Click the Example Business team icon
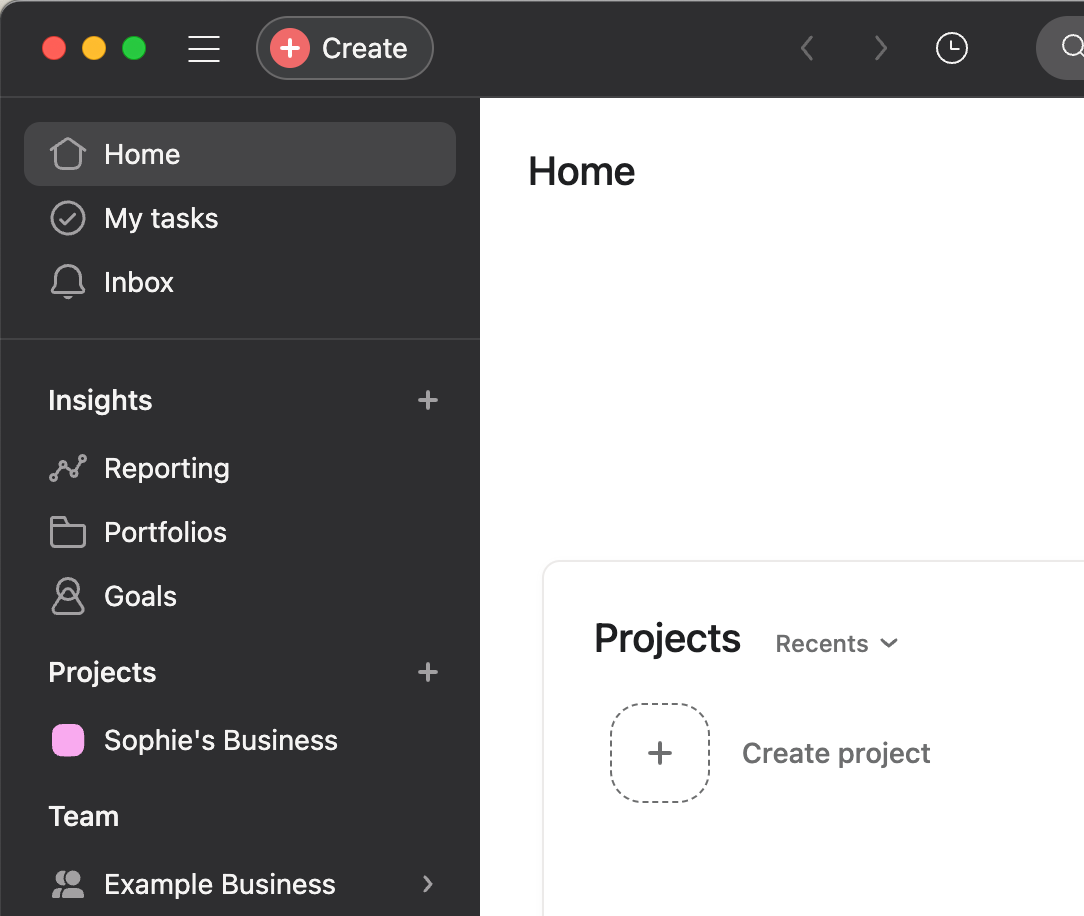The width and height of the screenshot is (1084, 916). pyautogui.click(x=68, y=884)
